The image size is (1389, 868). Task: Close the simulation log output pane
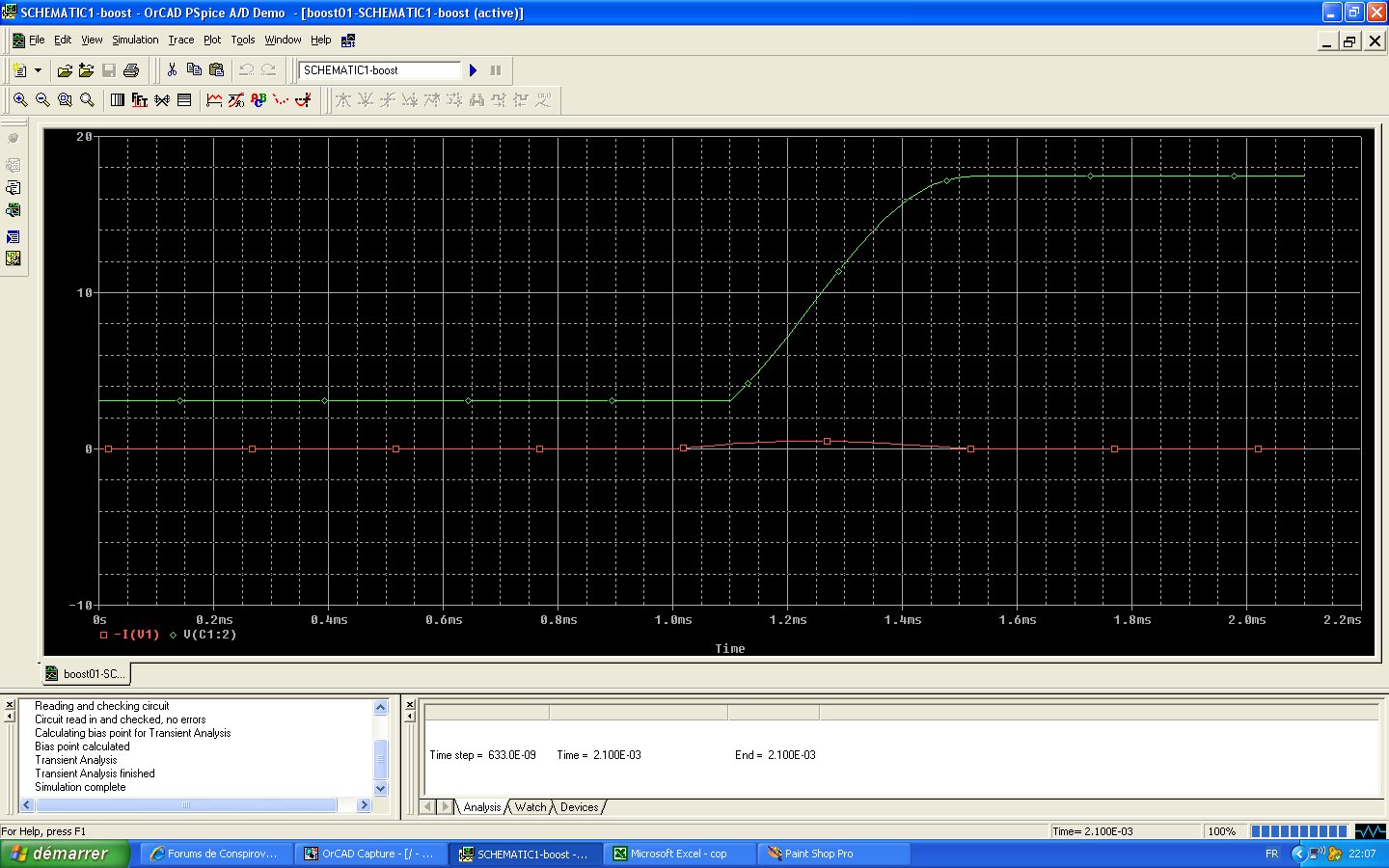10,705
